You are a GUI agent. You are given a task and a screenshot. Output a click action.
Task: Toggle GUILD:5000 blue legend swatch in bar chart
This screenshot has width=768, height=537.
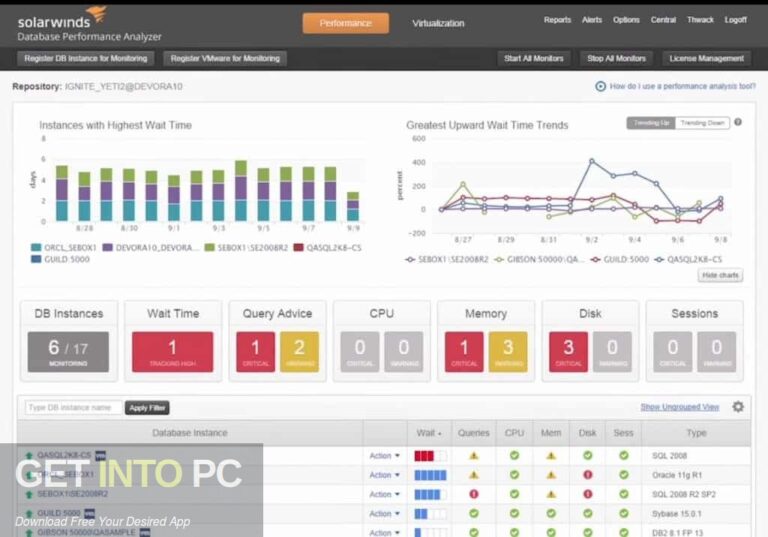[x=36, y=259]
